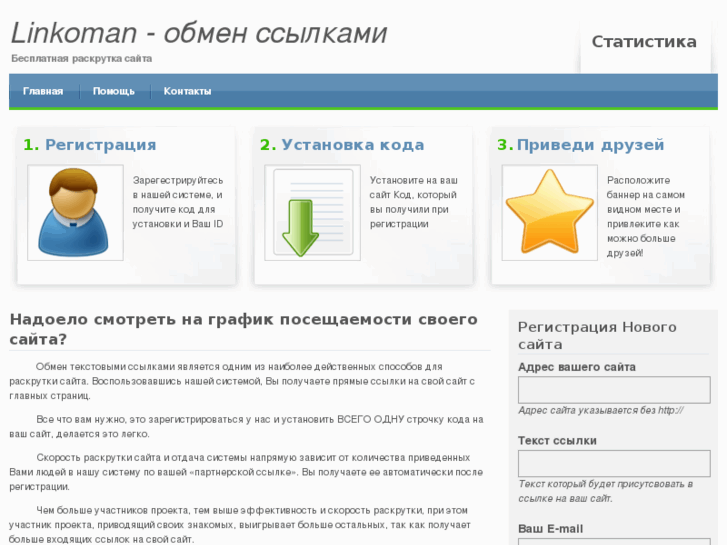The image size is (727, 545).
Task: Open the Главная menu item
Action: 43,91
